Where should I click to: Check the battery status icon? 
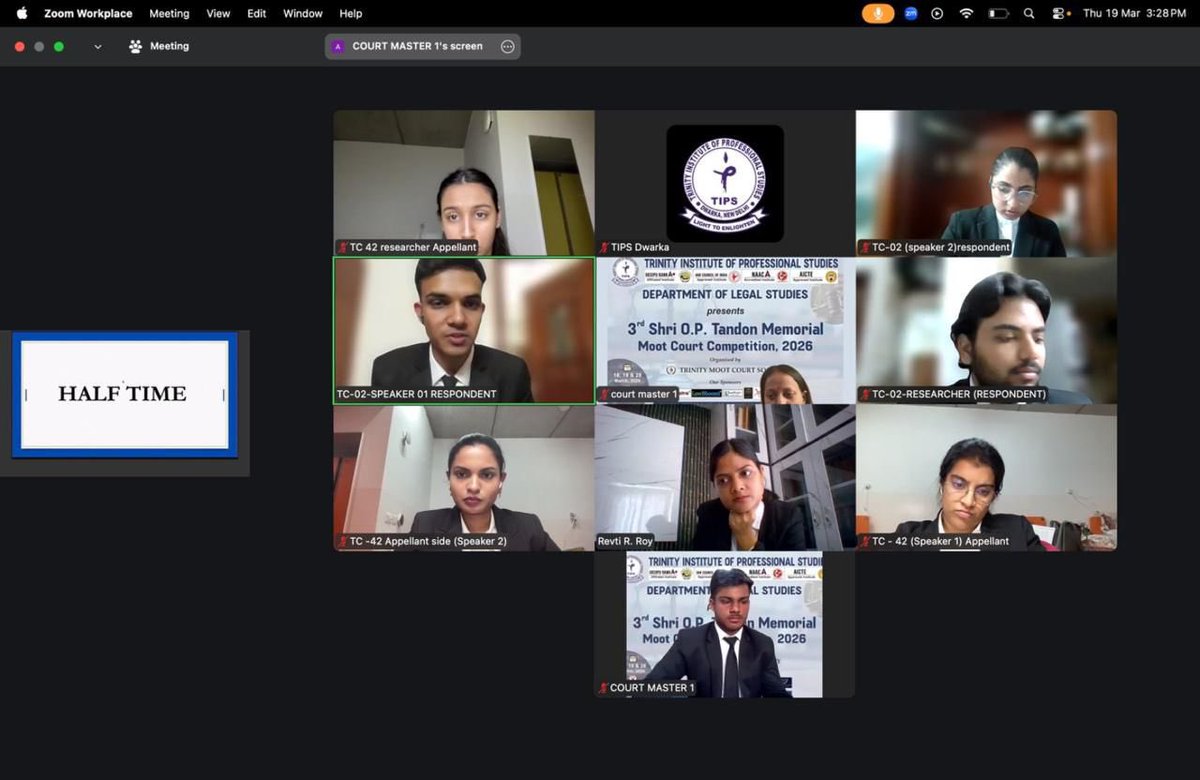998,13
